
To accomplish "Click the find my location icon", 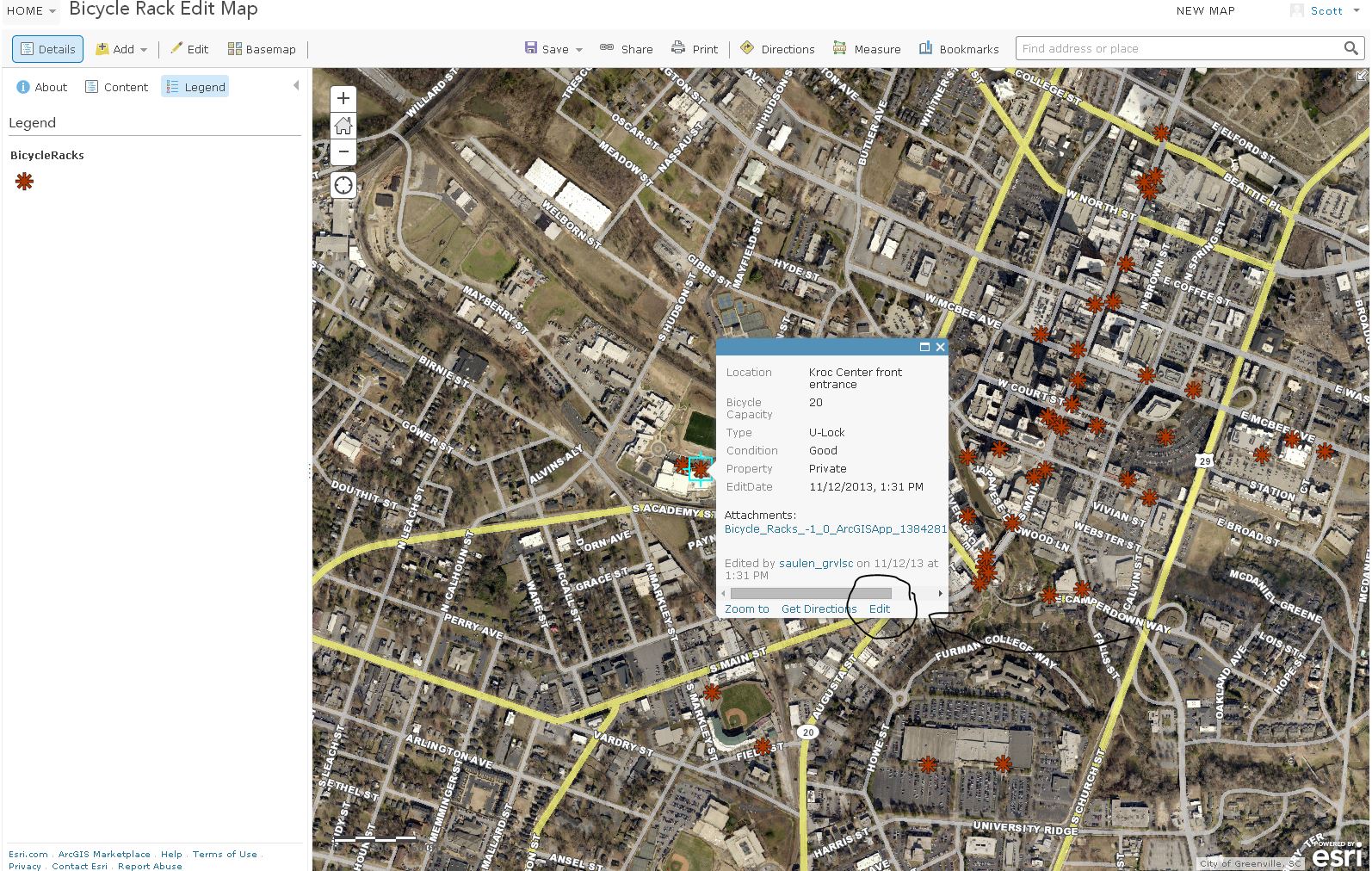I will (x=343, y=185).
